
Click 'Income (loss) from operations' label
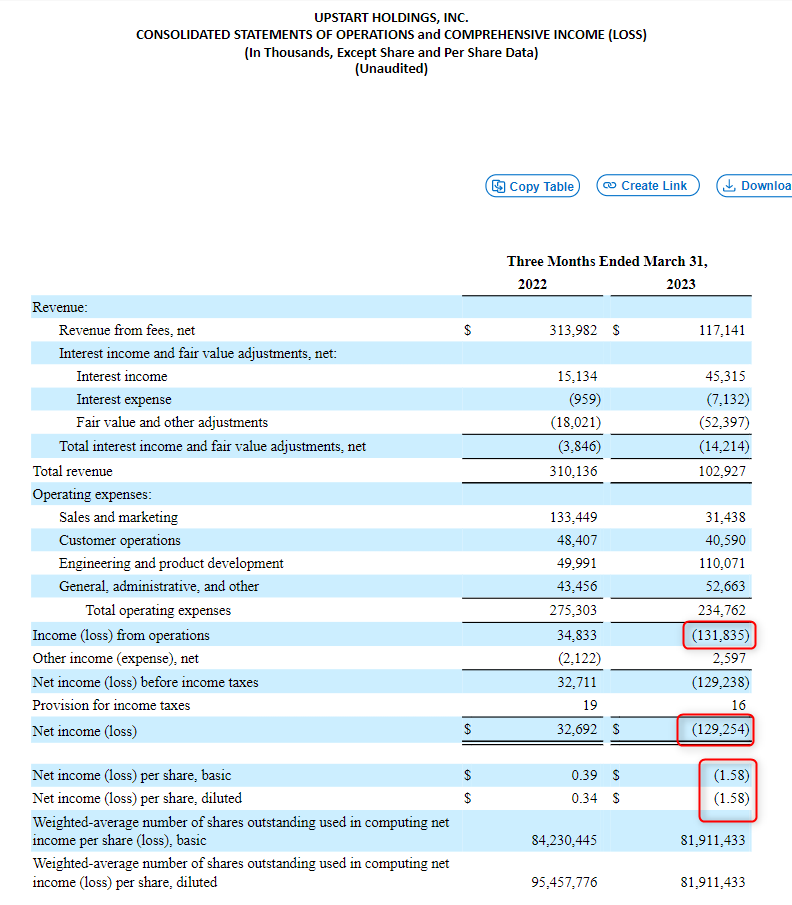click(121, 635)
